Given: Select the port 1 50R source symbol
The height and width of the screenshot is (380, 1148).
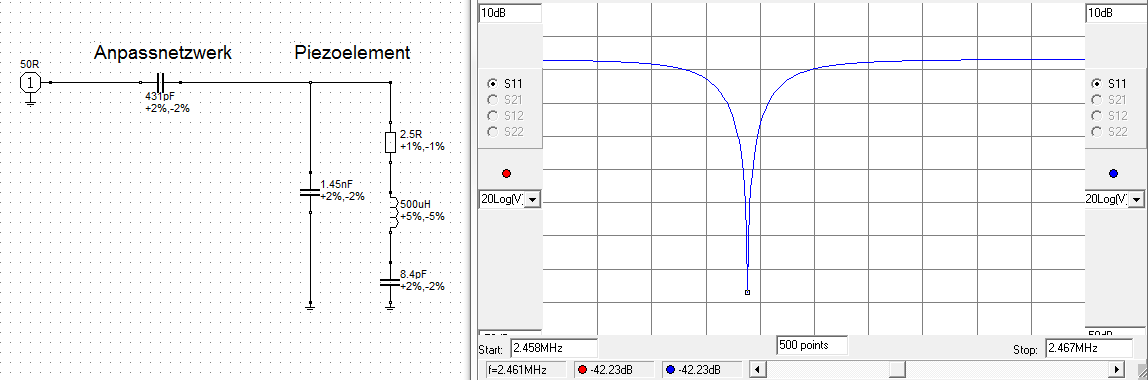Looking at the screenshot, I should coord(30,83).
